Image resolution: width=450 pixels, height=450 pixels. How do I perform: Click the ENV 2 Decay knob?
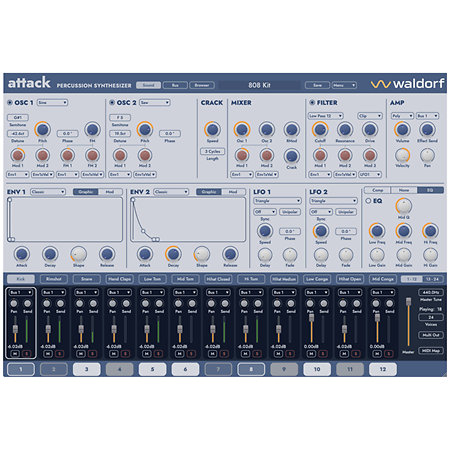coord(173,254)
